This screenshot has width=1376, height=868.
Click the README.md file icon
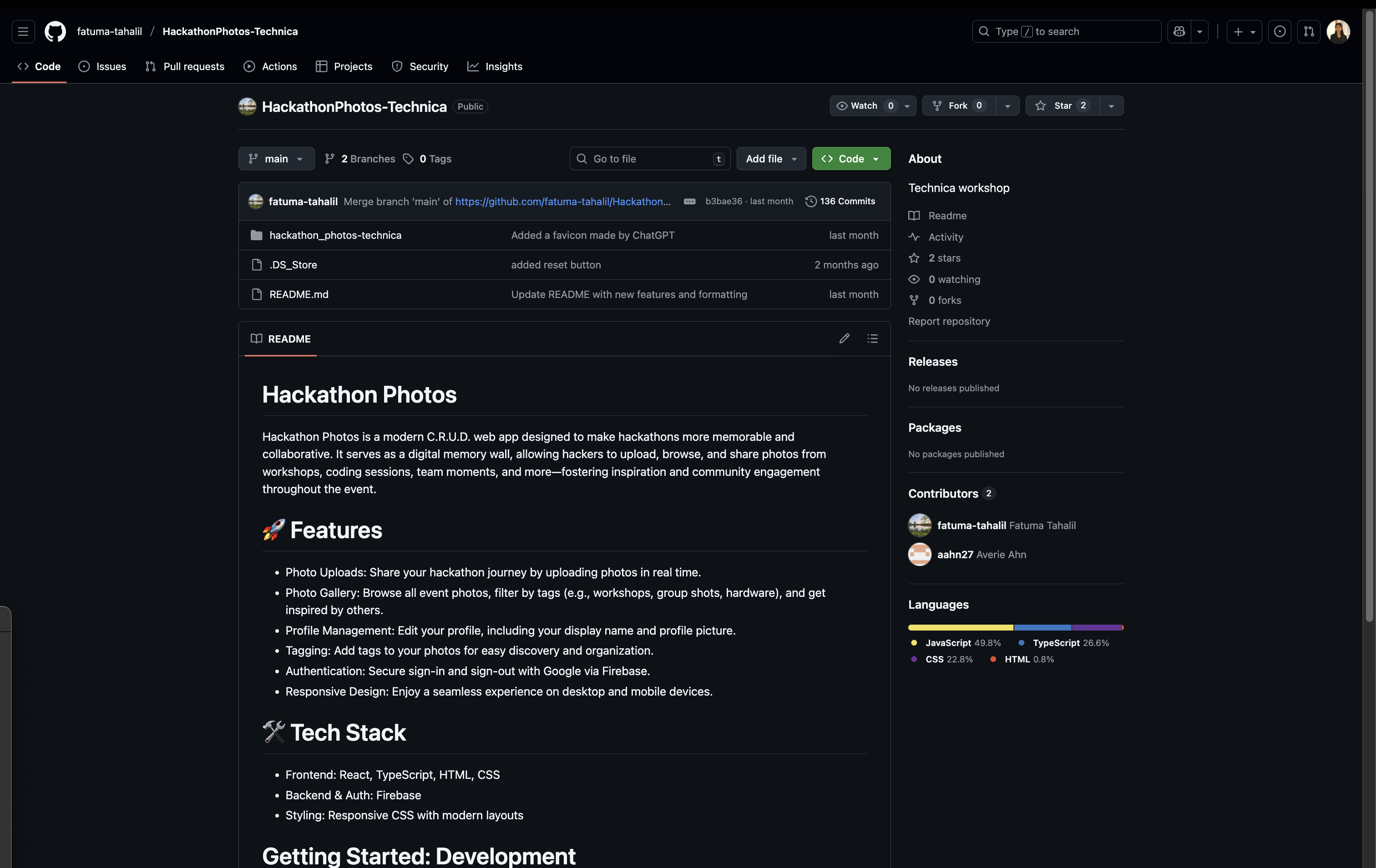tap(257, 294)
